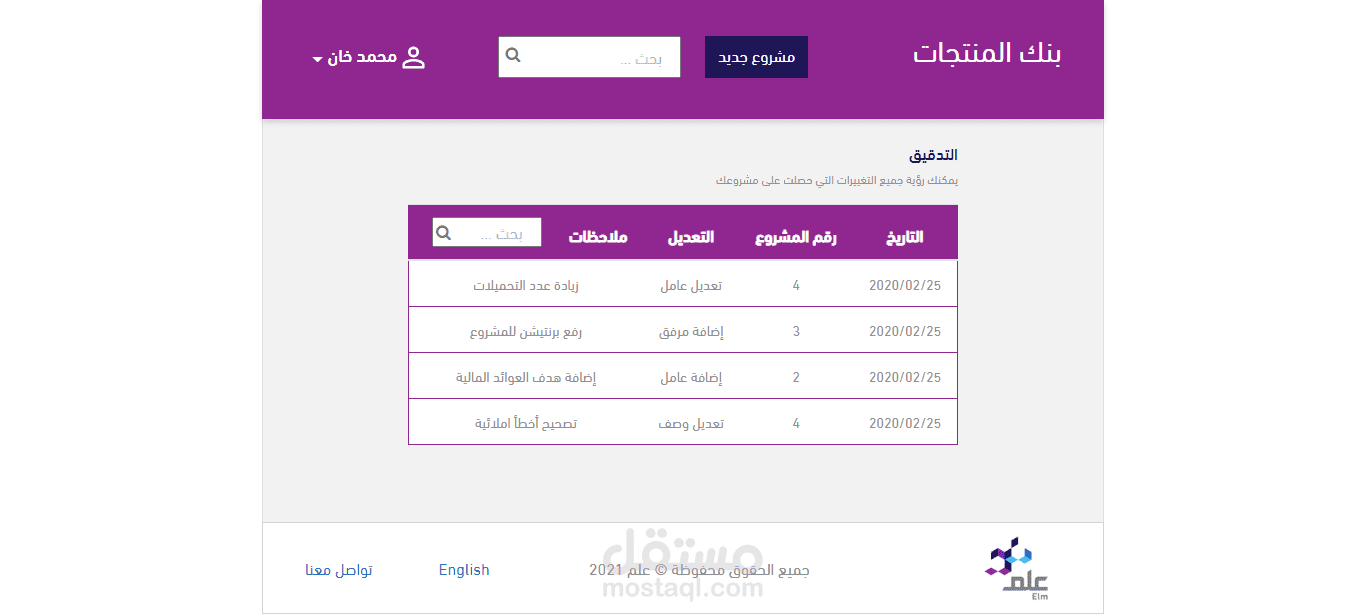Click date in زيادة عدد التحميلات row

(x=905, y=285)
